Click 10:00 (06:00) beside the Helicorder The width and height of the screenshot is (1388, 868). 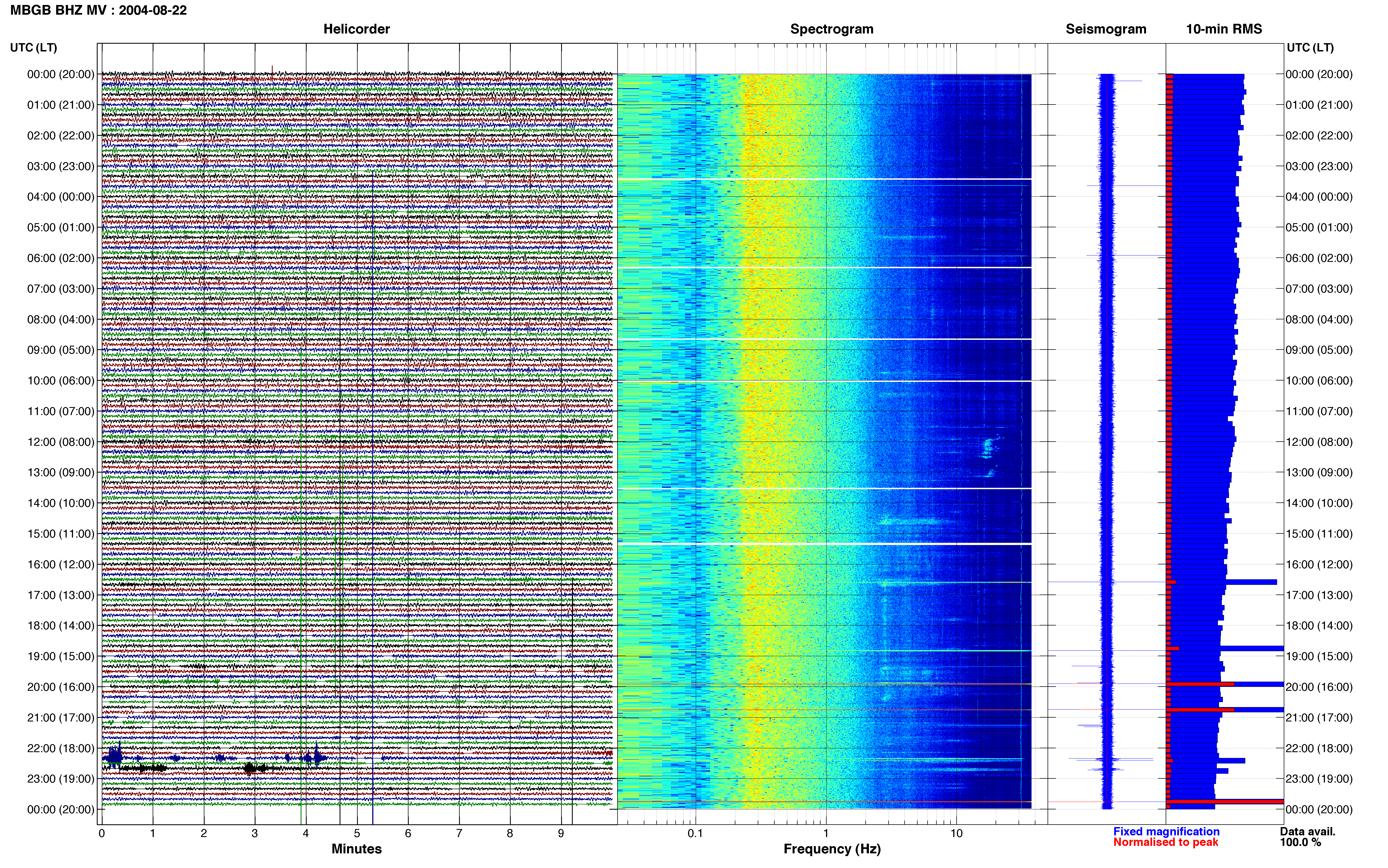pyautogui.click(x=60, y=380)
